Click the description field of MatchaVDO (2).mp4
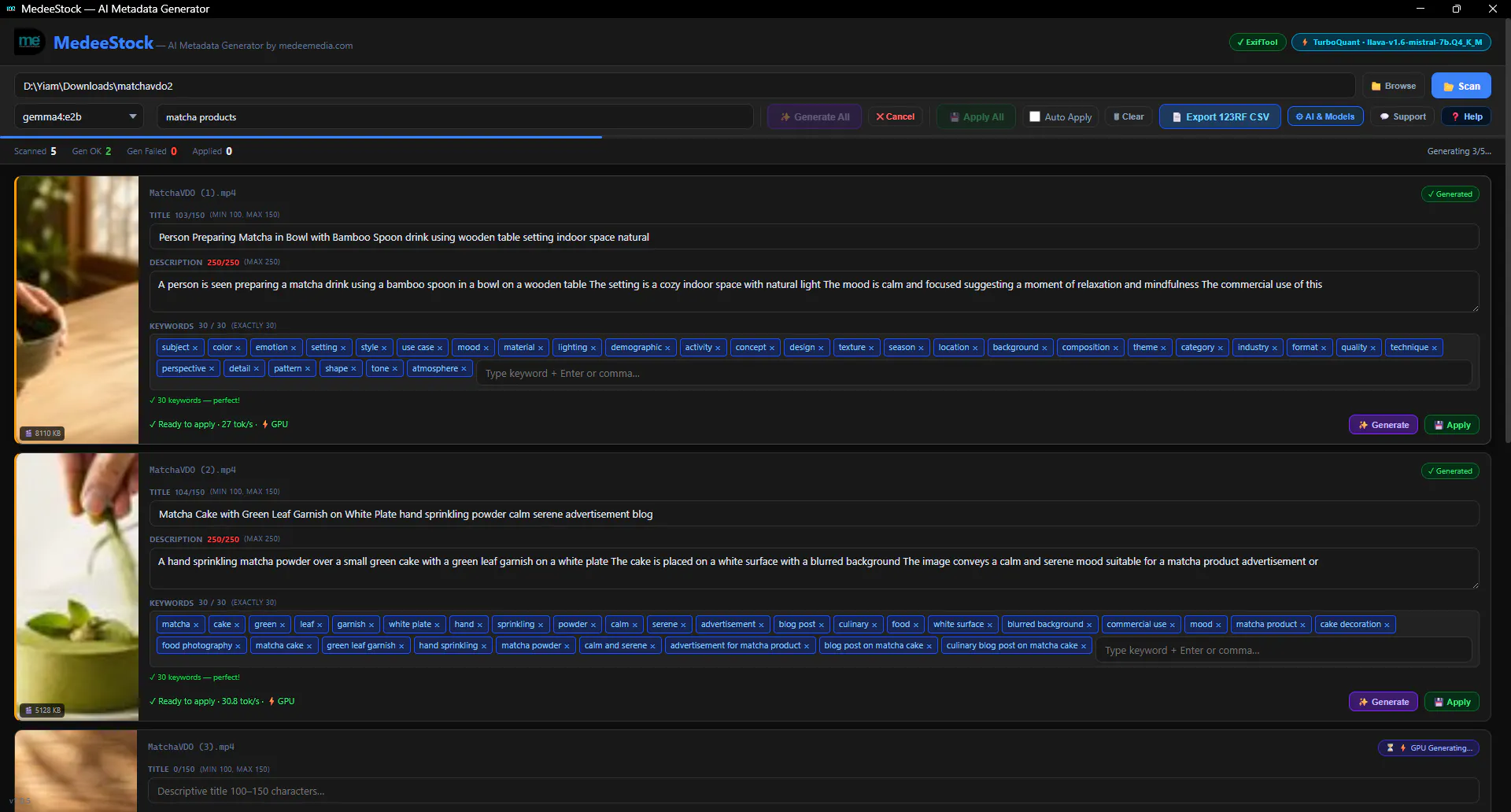The image size is (1511, 812). coord(814,568)
